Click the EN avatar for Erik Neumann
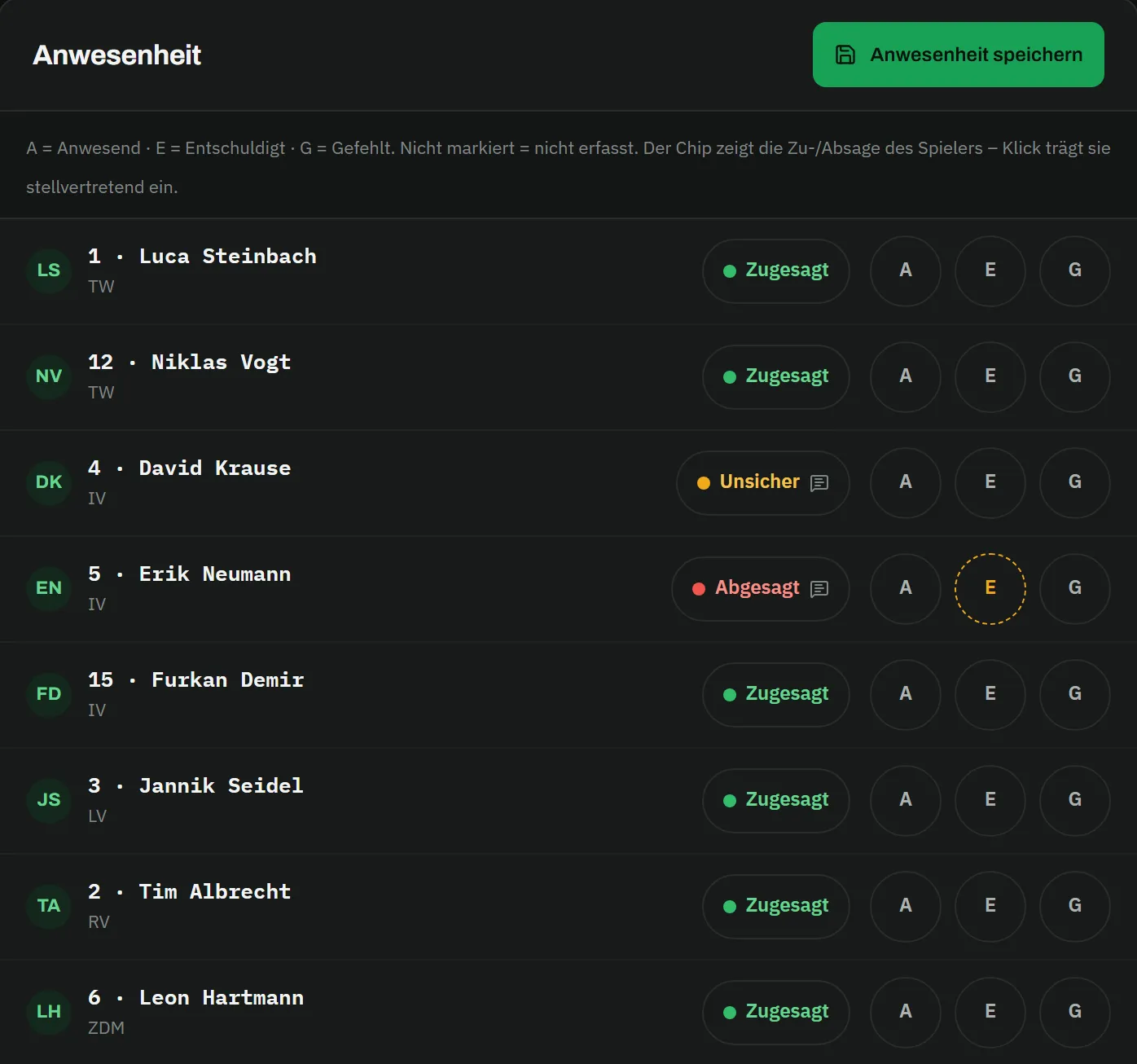The height and width of the screenshot is (1064, 1137). click(x=49, y=588)
